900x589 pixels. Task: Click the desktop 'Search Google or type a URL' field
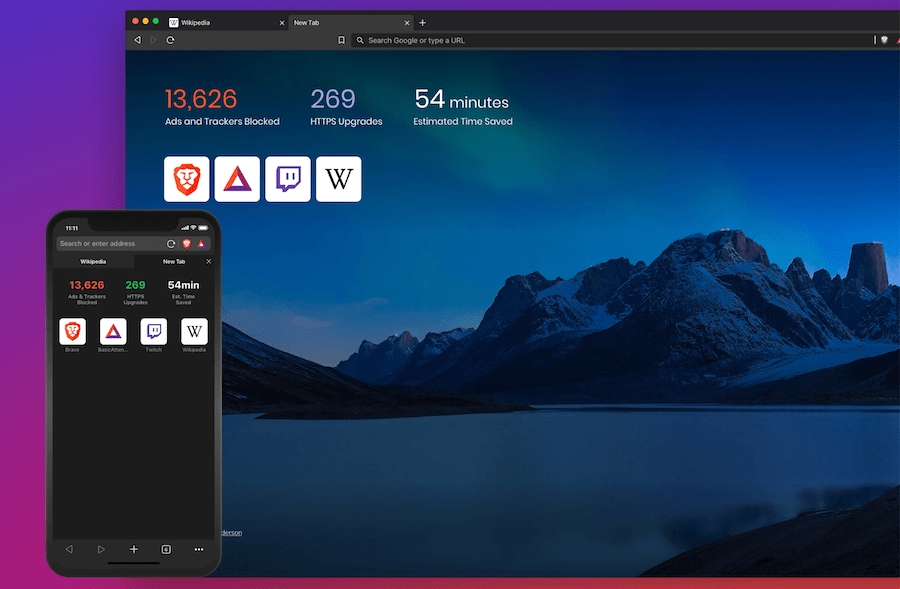pyautogui.click(x=600, y=40)
